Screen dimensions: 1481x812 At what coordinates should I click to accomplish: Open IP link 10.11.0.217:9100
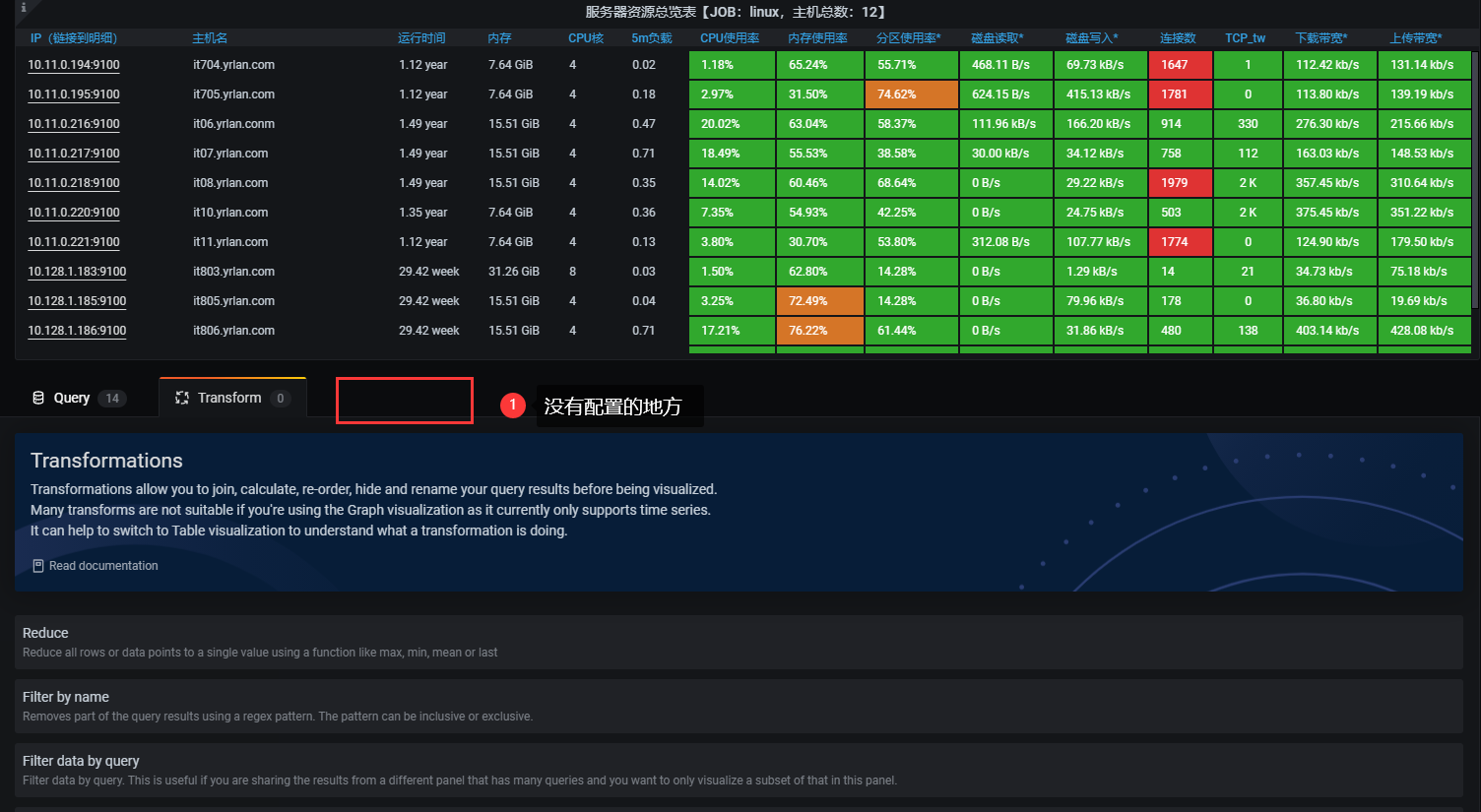74,154
